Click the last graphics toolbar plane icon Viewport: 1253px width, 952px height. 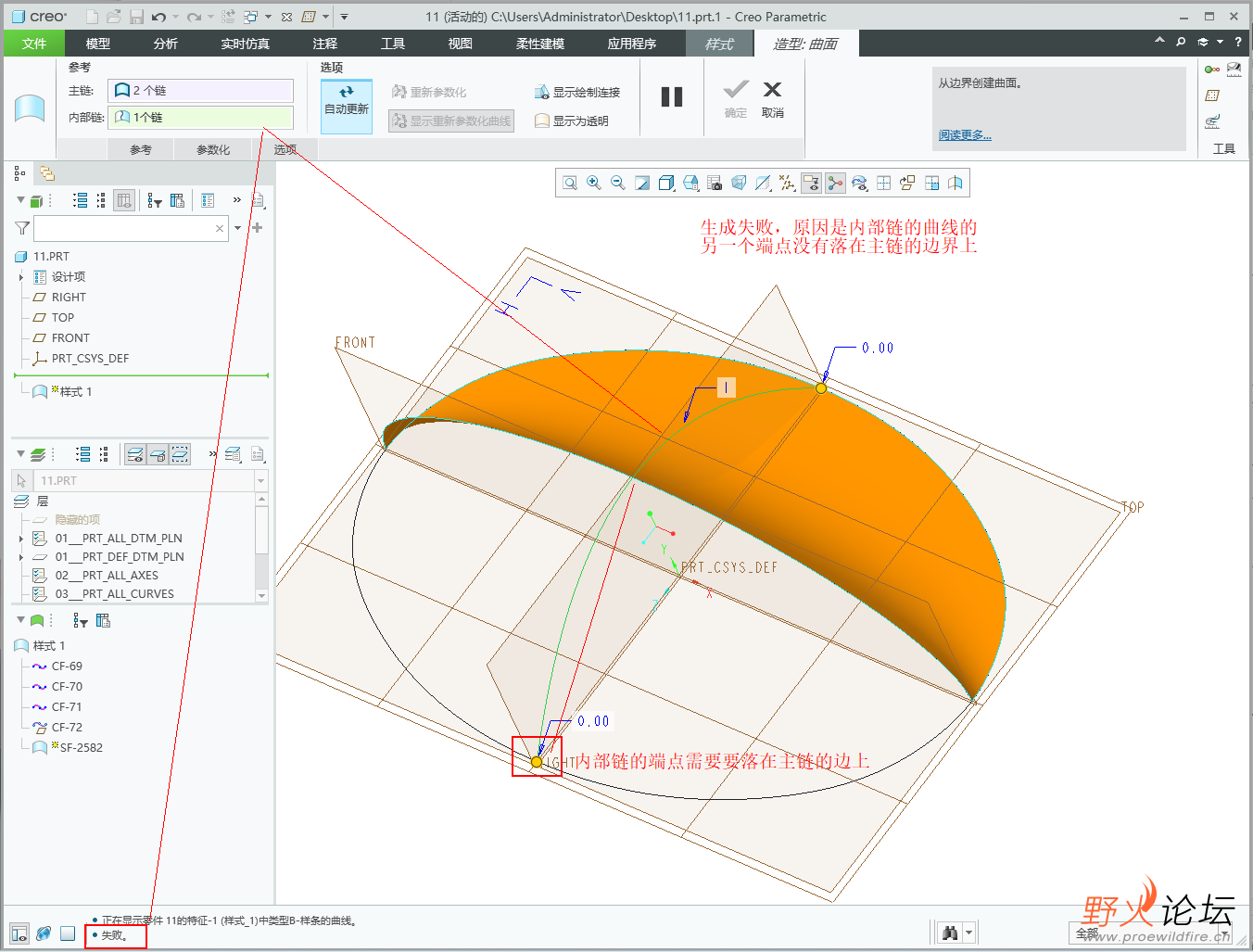tap(956, 184)
